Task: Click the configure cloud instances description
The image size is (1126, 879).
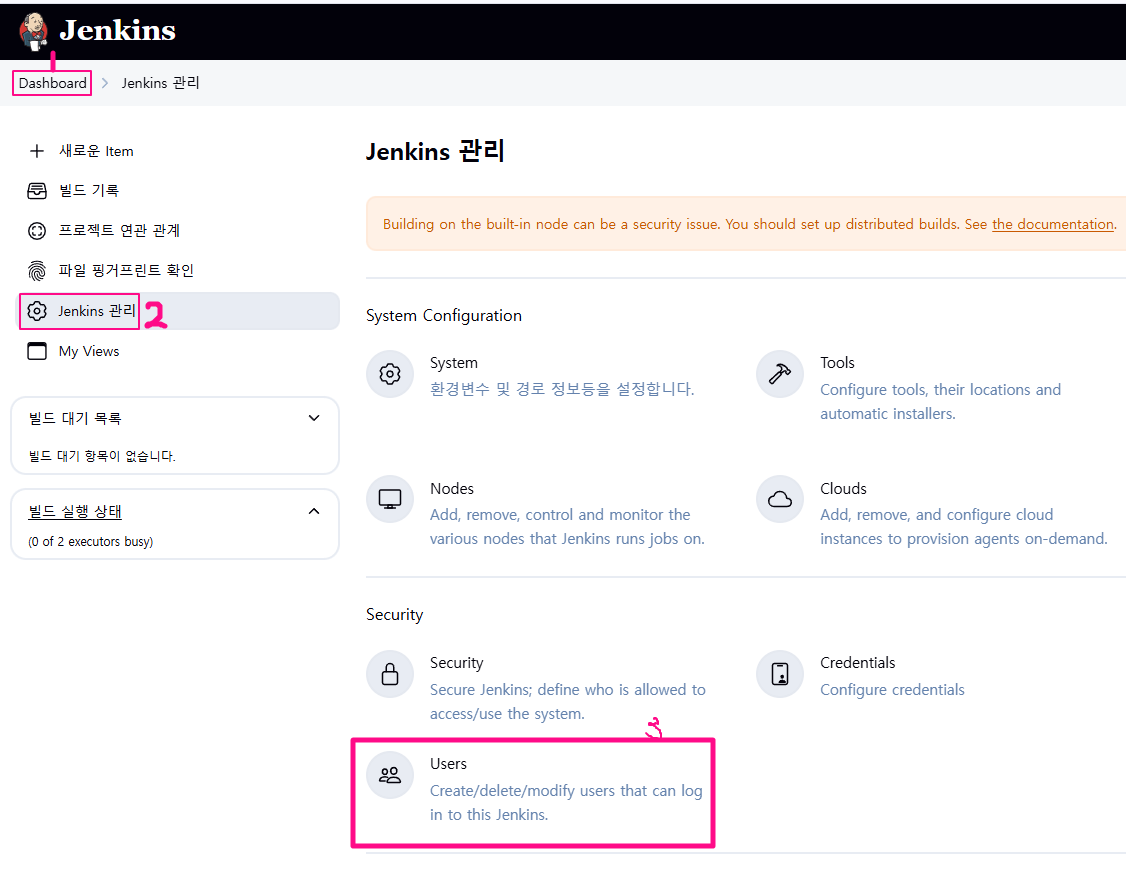Action: pos(964,526)
